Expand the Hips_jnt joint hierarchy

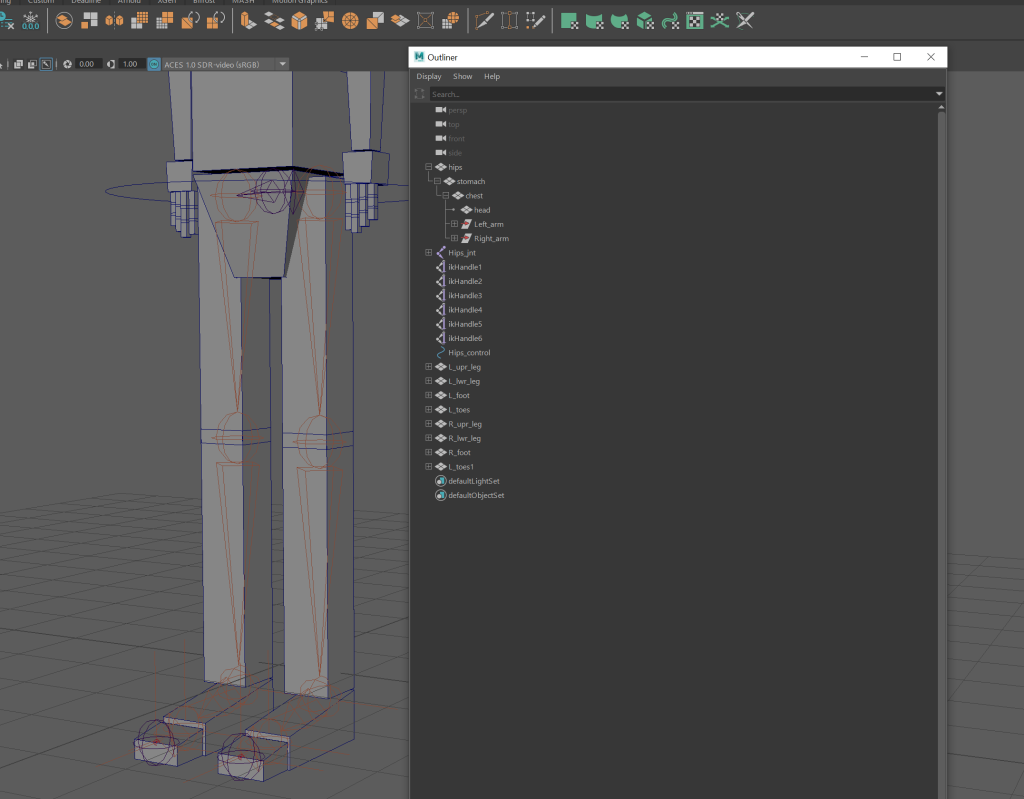click(x=428, y=252)
